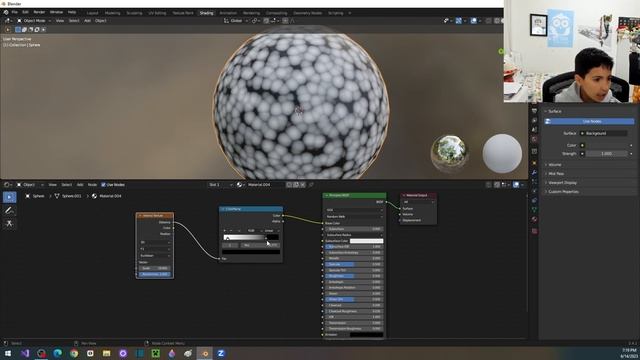Open the Global transform orientation dropdown
Viewport: 640px width, 360px height.
236,21
